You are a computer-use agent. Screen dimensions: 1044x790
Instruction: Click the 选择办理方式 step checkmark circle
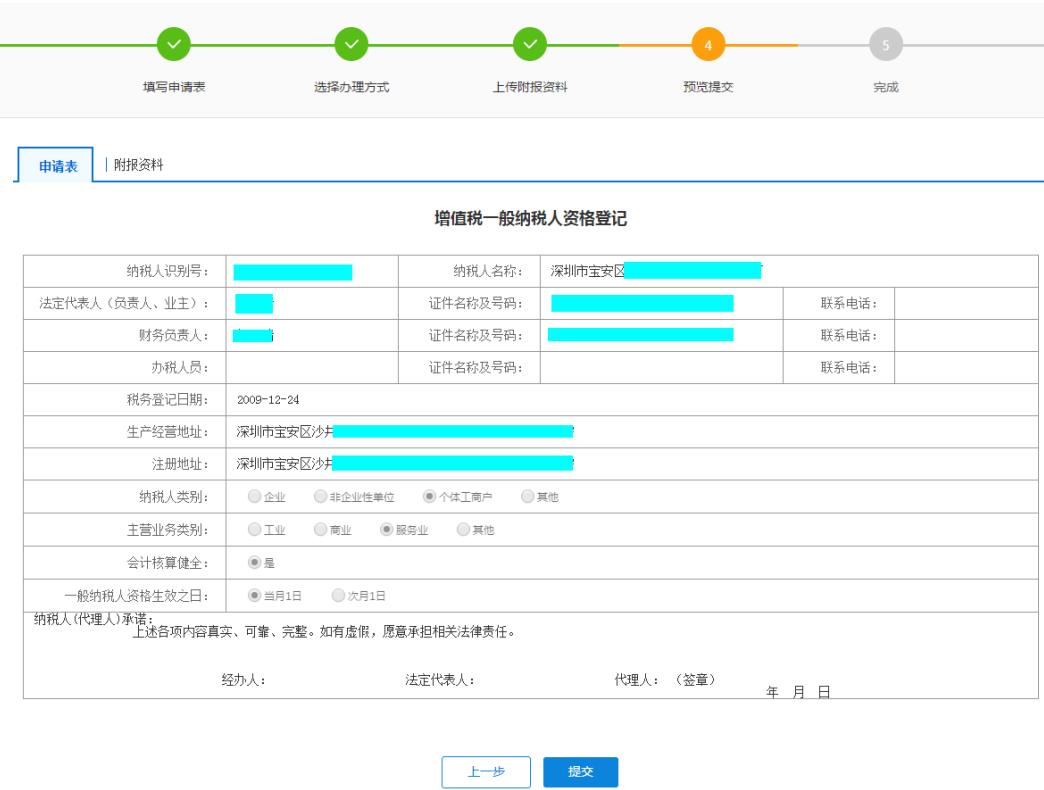[351, 46]
